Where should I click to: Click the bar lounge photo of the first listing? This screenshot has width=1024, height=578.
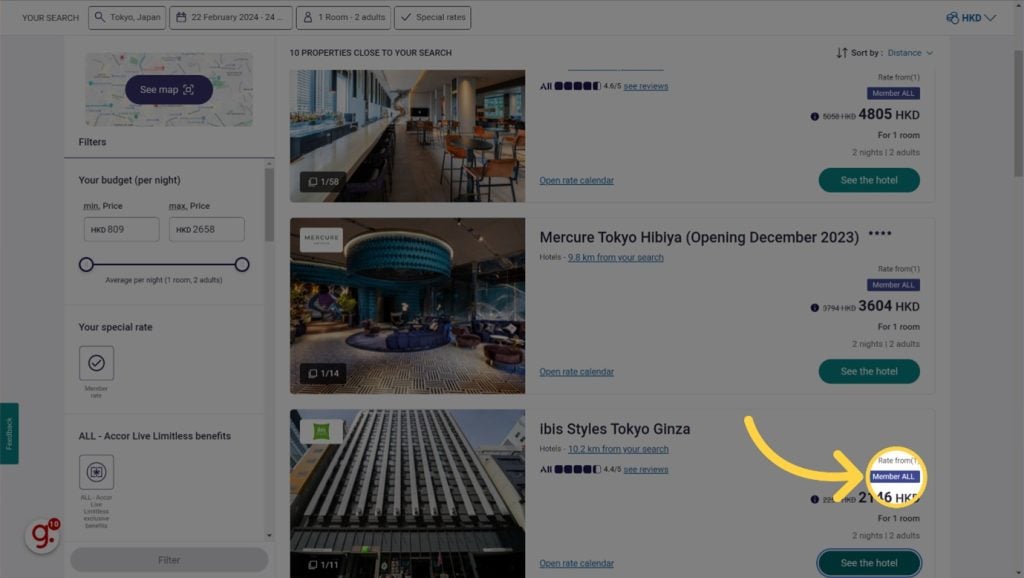point(408,136)
